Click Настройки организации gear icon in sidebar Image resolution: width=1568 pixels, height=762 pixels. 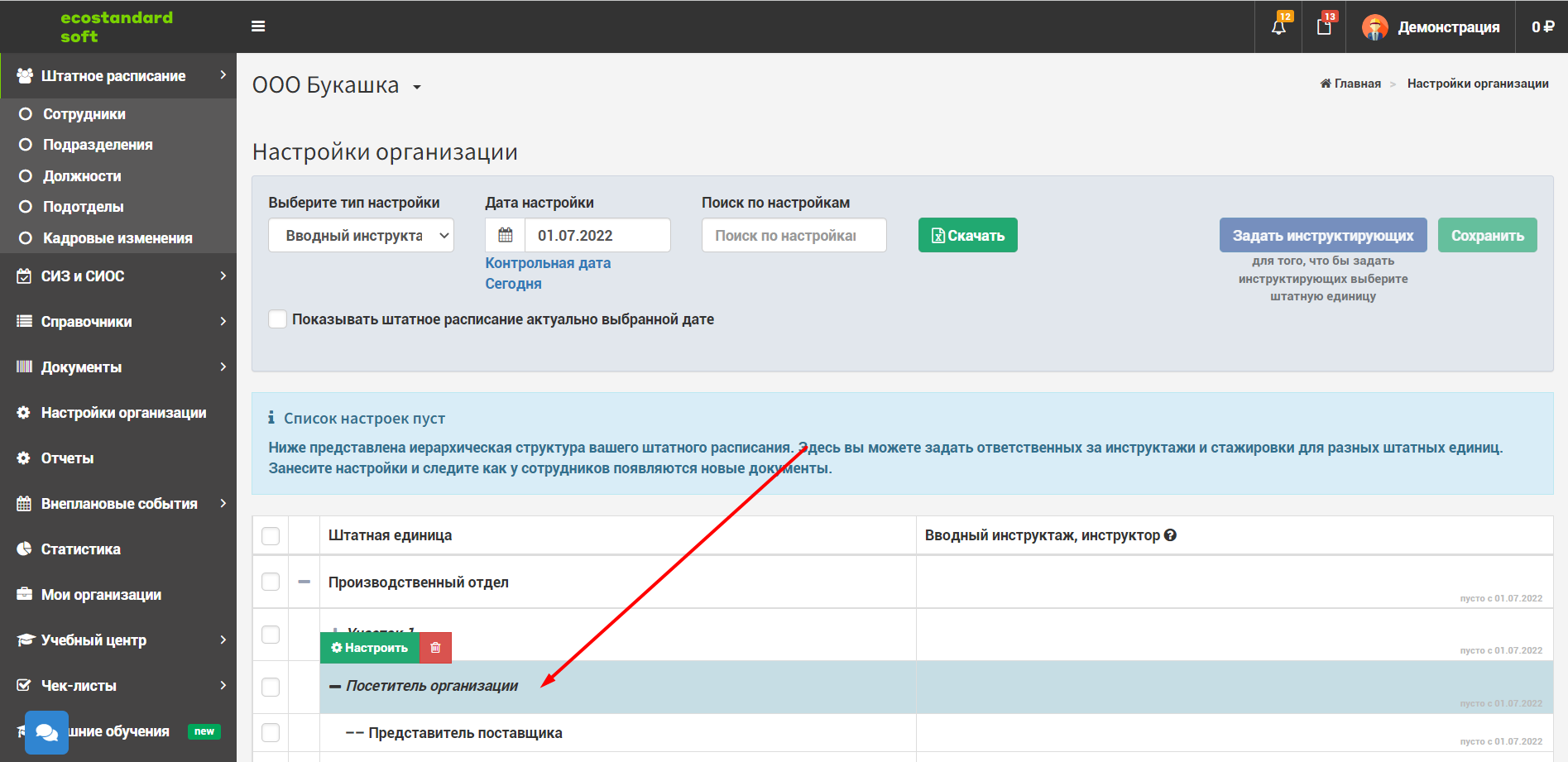pyautogui.click(x=24, y=412)
